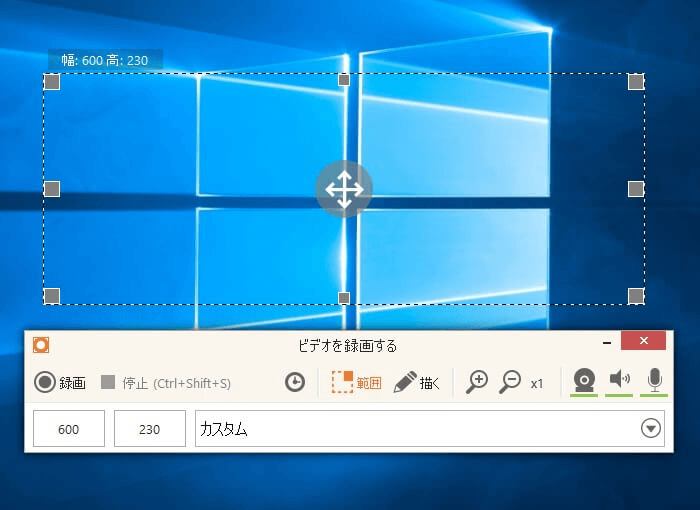The height and width of the screenshot is (510, 700).
Task: Select the 範囲 area selection tool
Action: (356, 382)
